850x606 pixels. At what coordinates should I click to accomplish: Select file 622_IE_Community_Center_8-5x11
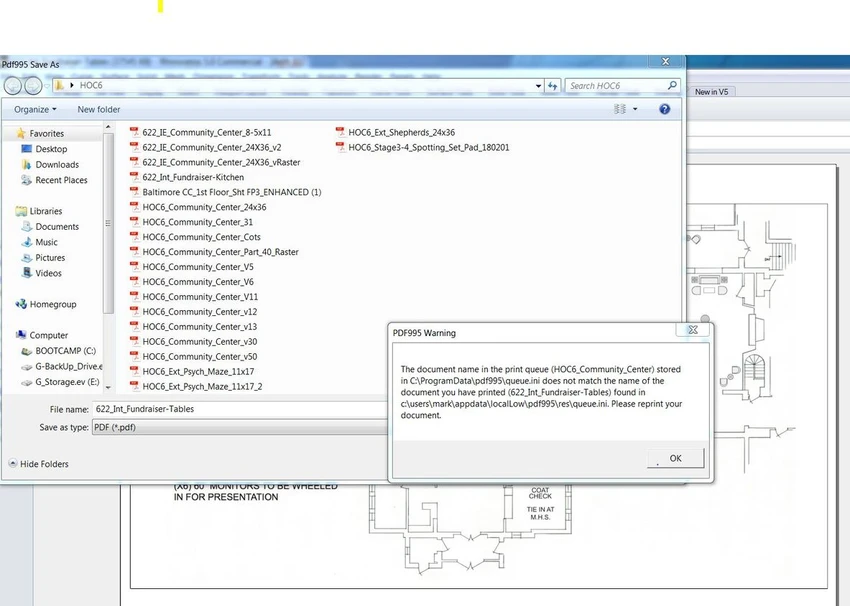point(207,132)
